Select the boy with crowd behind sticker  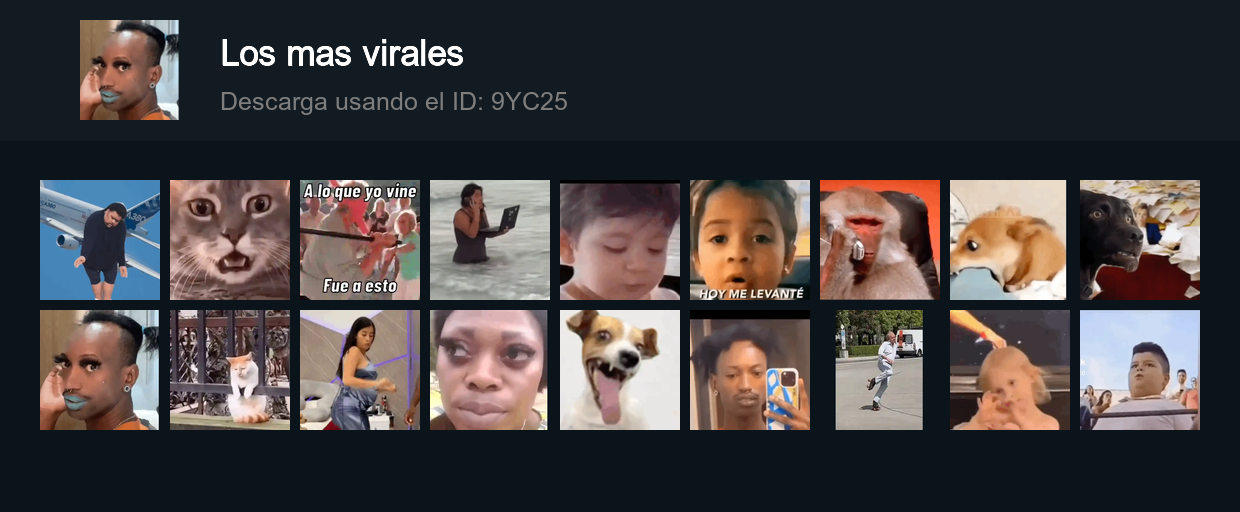click(1140, 370)
